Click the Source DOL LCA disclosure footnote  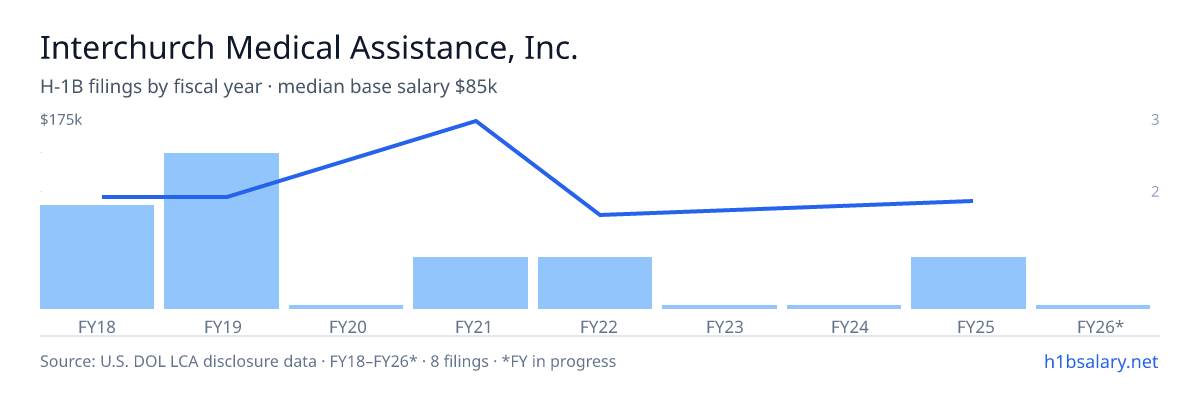click(328, 361)
